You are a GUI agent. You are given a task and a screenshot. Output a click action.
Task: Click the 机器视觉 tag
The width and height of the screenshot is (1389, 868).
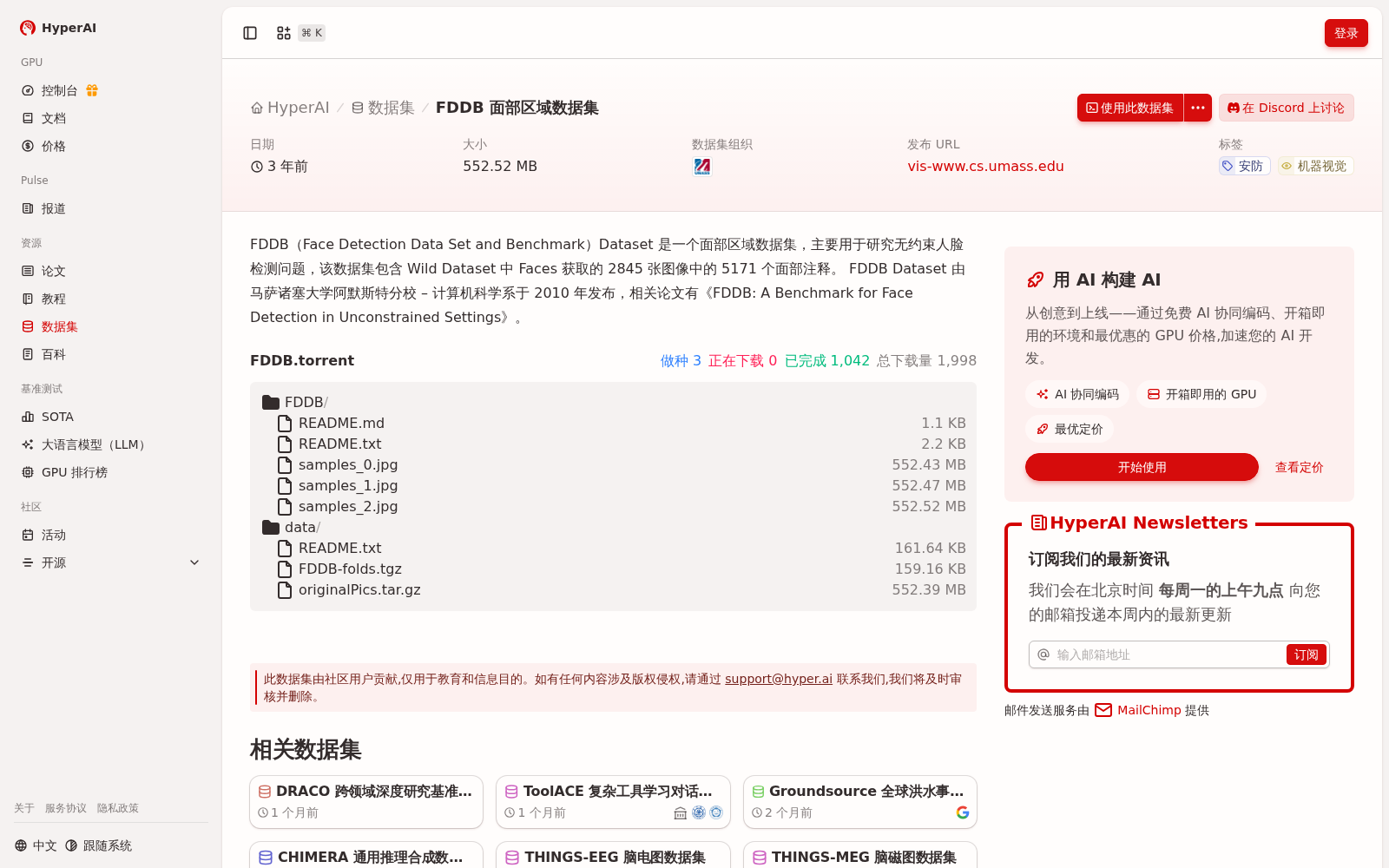coord(1315,166)
